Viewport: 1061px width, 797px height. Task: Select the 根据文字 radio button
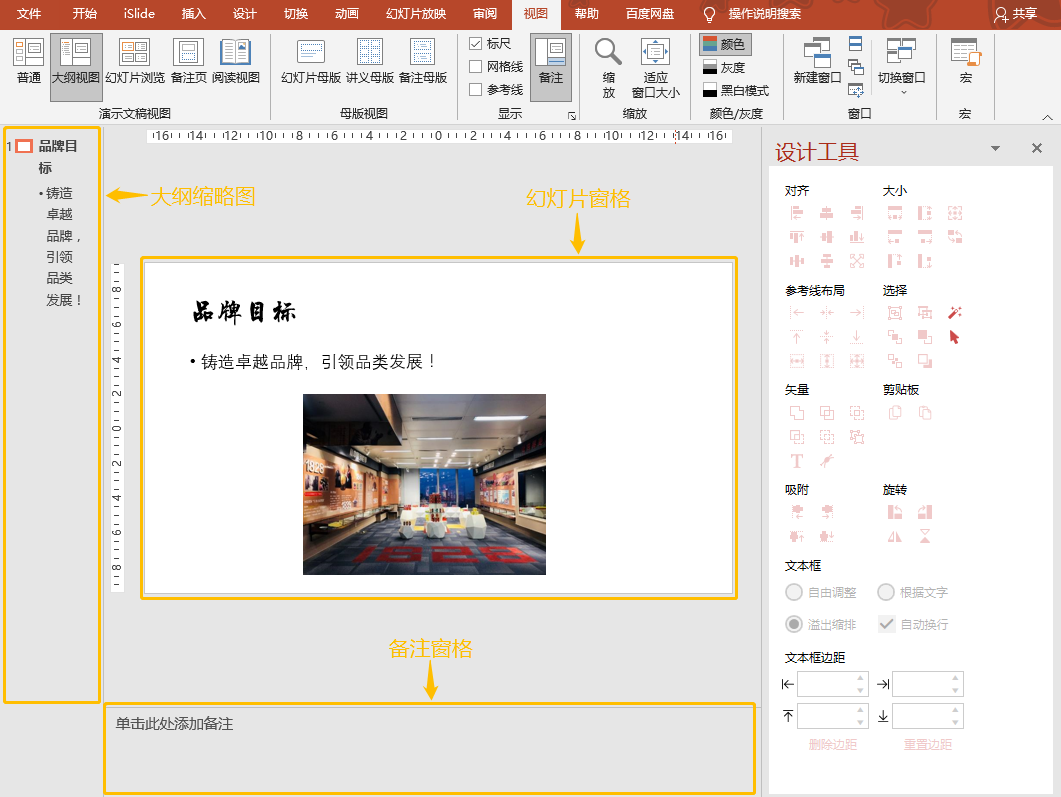(x=886, y=592)
